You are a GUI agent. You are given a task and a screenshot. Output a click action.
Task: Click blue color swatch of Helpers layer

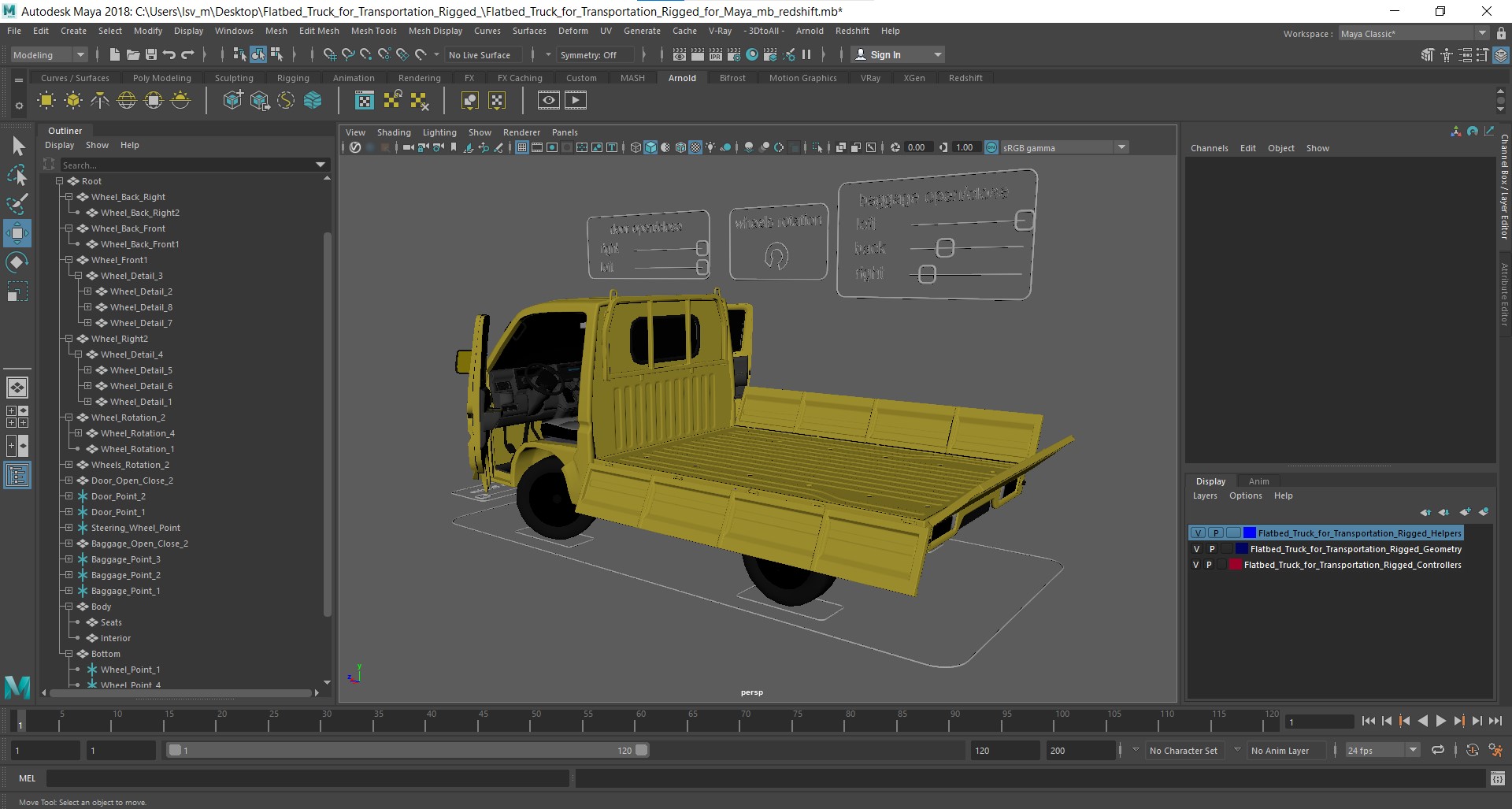coord(1250,533)
